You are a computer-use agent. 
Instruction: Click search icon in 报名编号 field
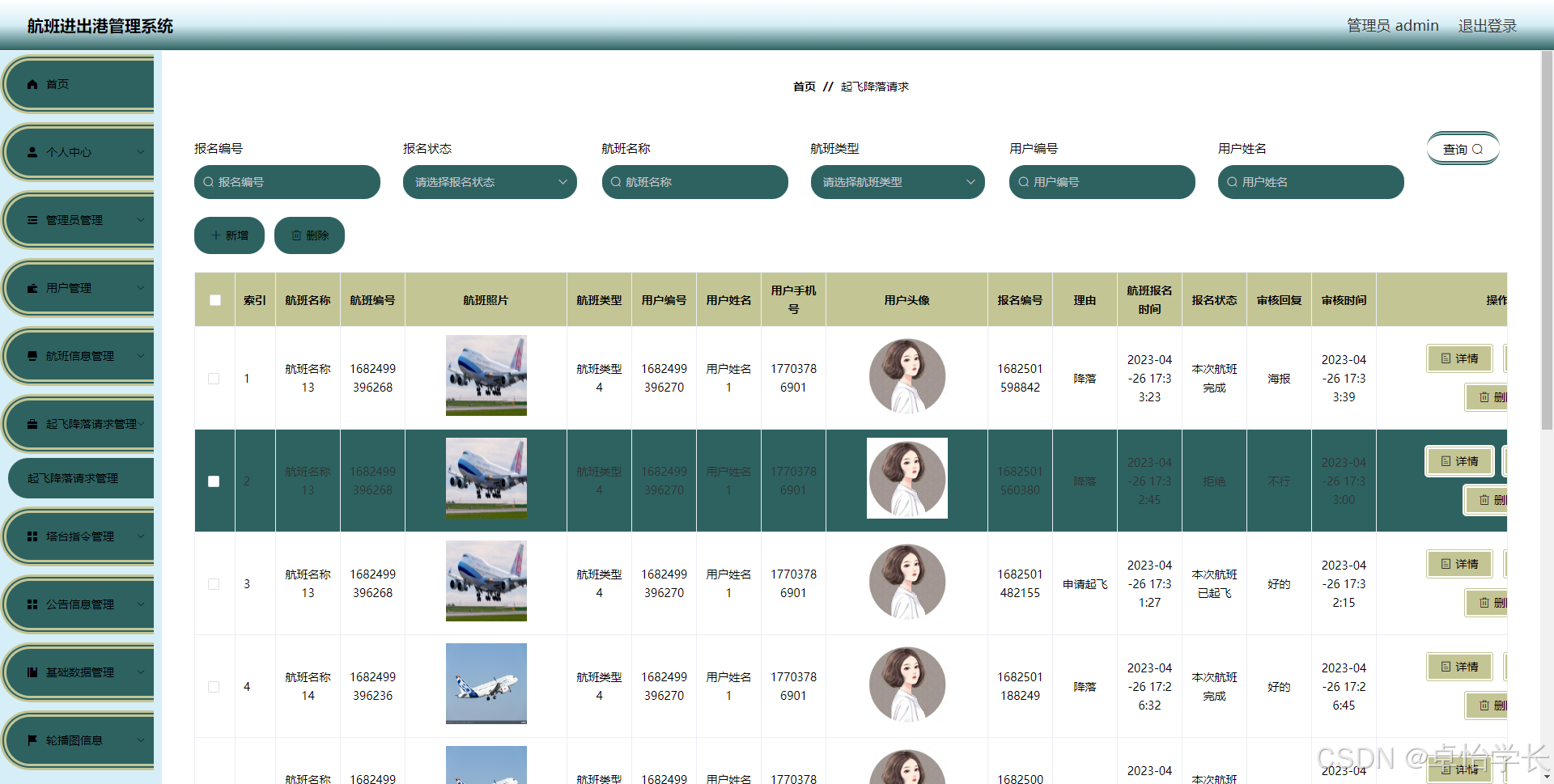209,182
